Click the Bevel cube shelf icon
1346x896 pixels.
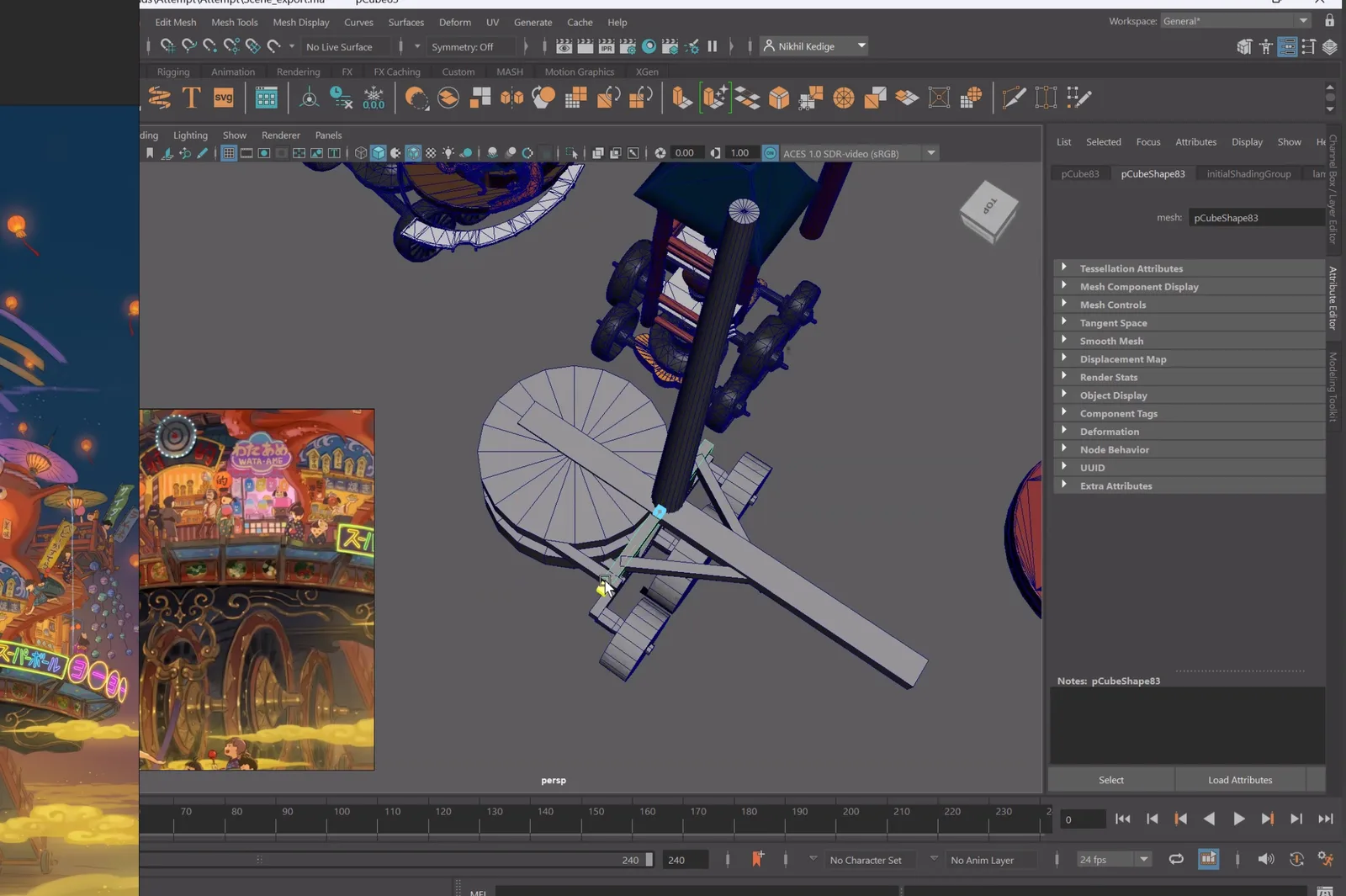[x=779, y=98]
